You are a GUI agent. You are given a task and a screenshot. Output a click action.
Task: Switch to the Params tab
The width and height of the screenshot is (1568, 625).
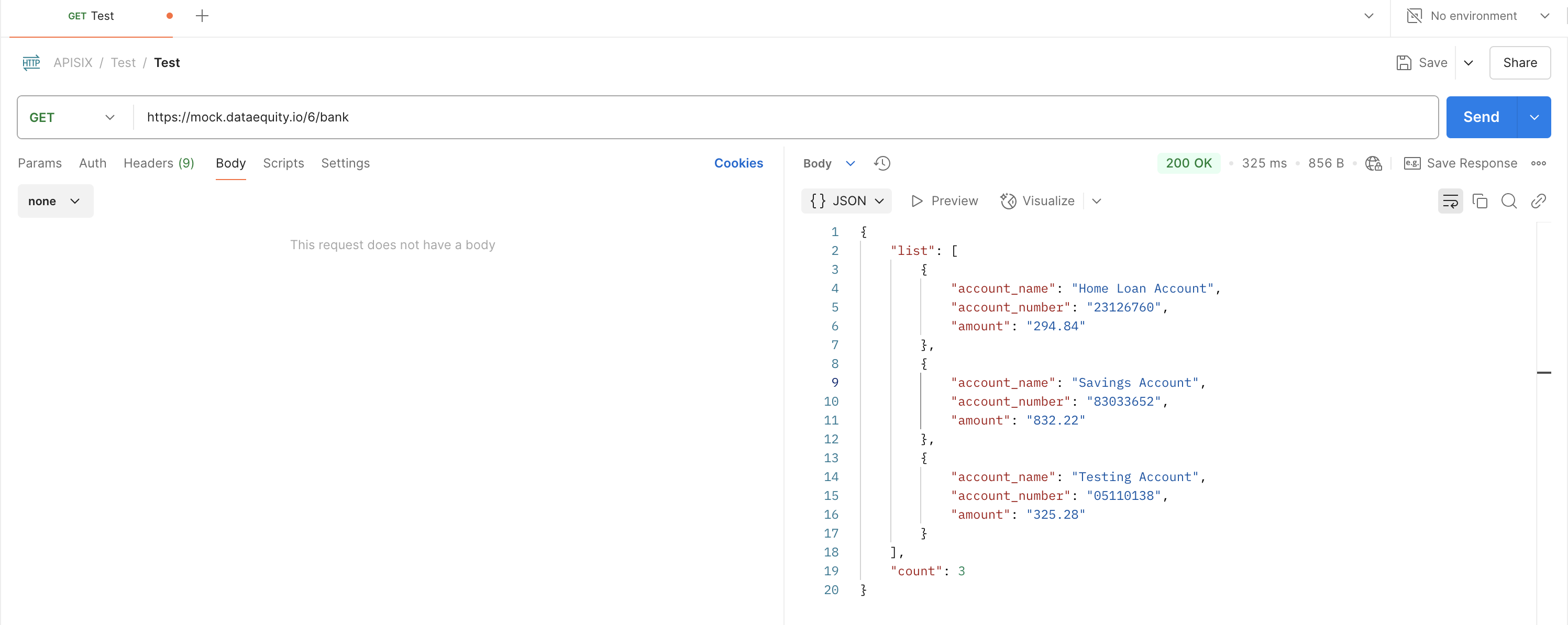pyautogui.click(x=40, y=163)
